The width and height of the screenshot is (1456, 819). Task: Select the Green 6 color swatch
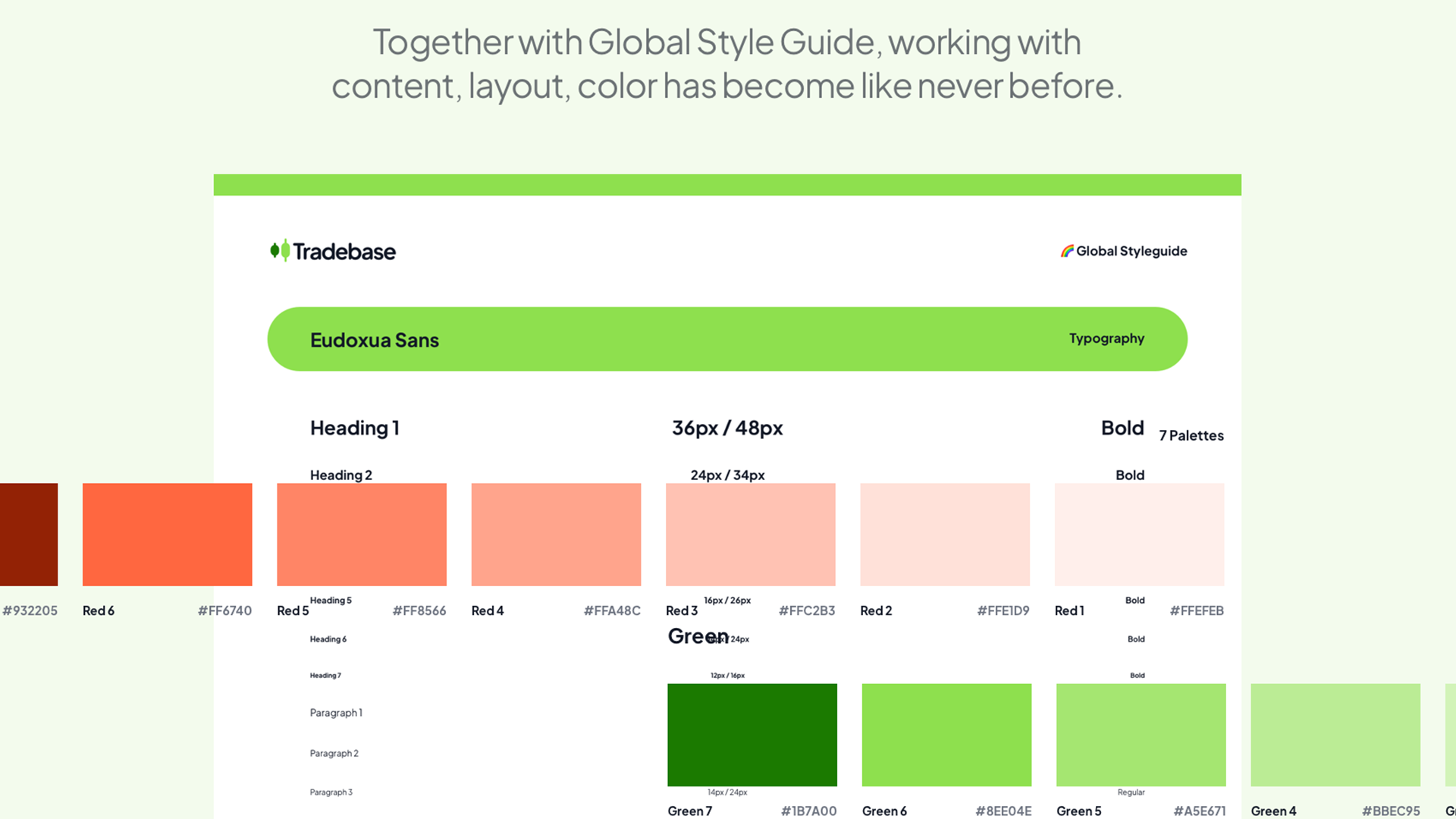pyautogui.click(x=946, y=734)
